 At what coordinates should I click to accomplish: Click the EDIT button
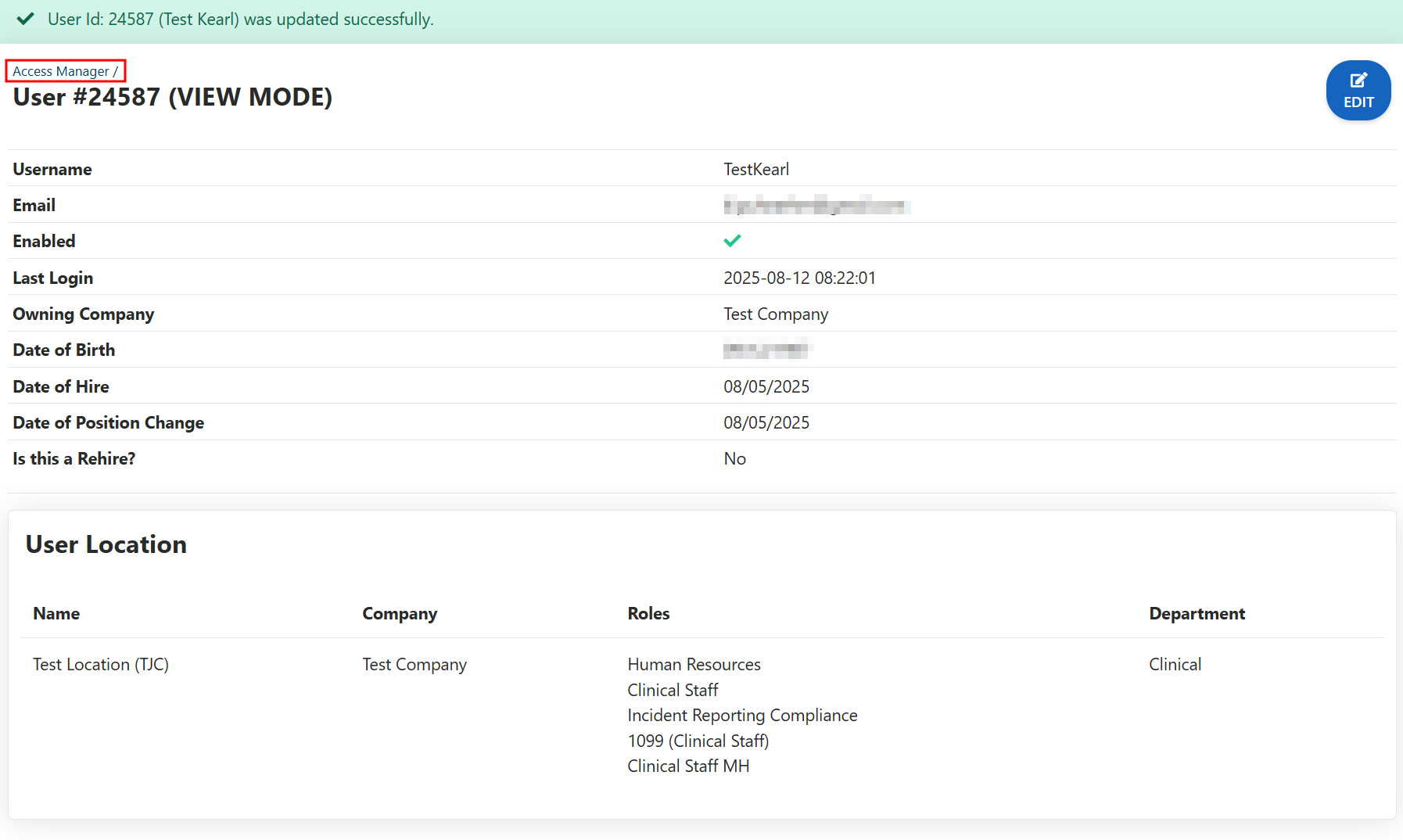click(1358, 91)
